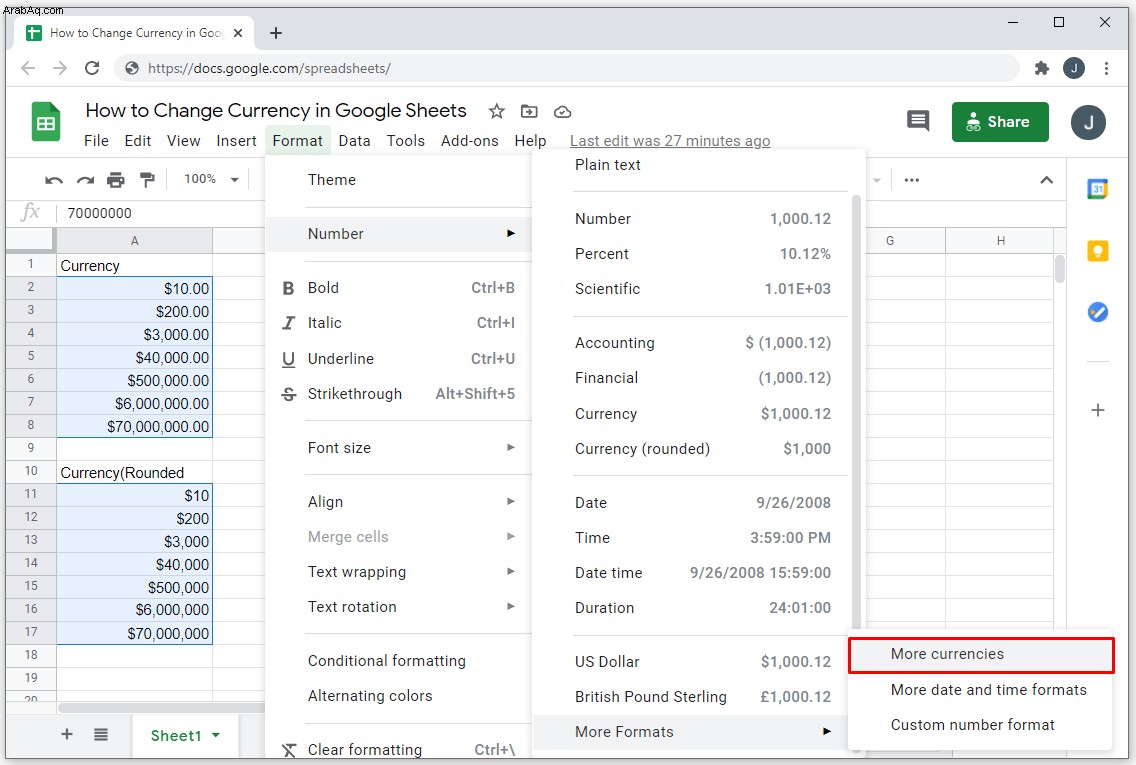This screenshot has height=765, width=1136.
Task: Expand the Font size submenu
Action: click(398, 448)
